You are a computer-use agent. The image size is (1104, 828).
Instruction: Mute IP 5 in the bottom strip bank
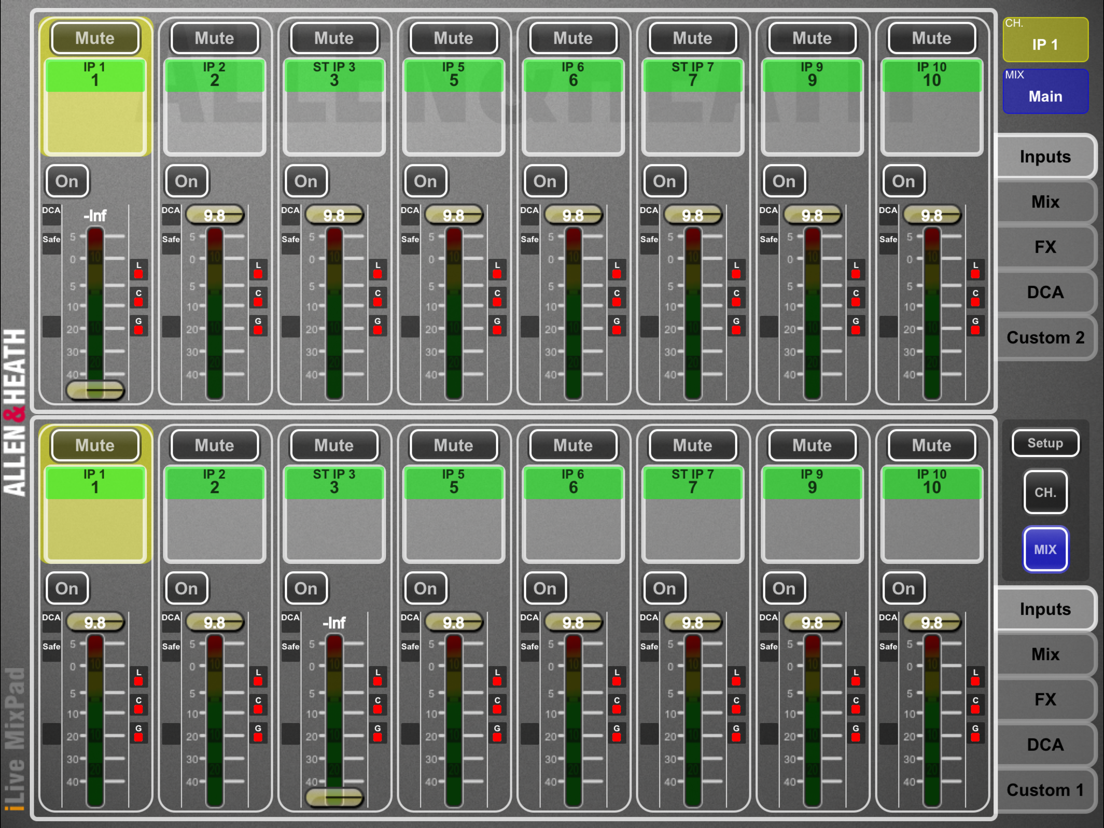(453, 445)
